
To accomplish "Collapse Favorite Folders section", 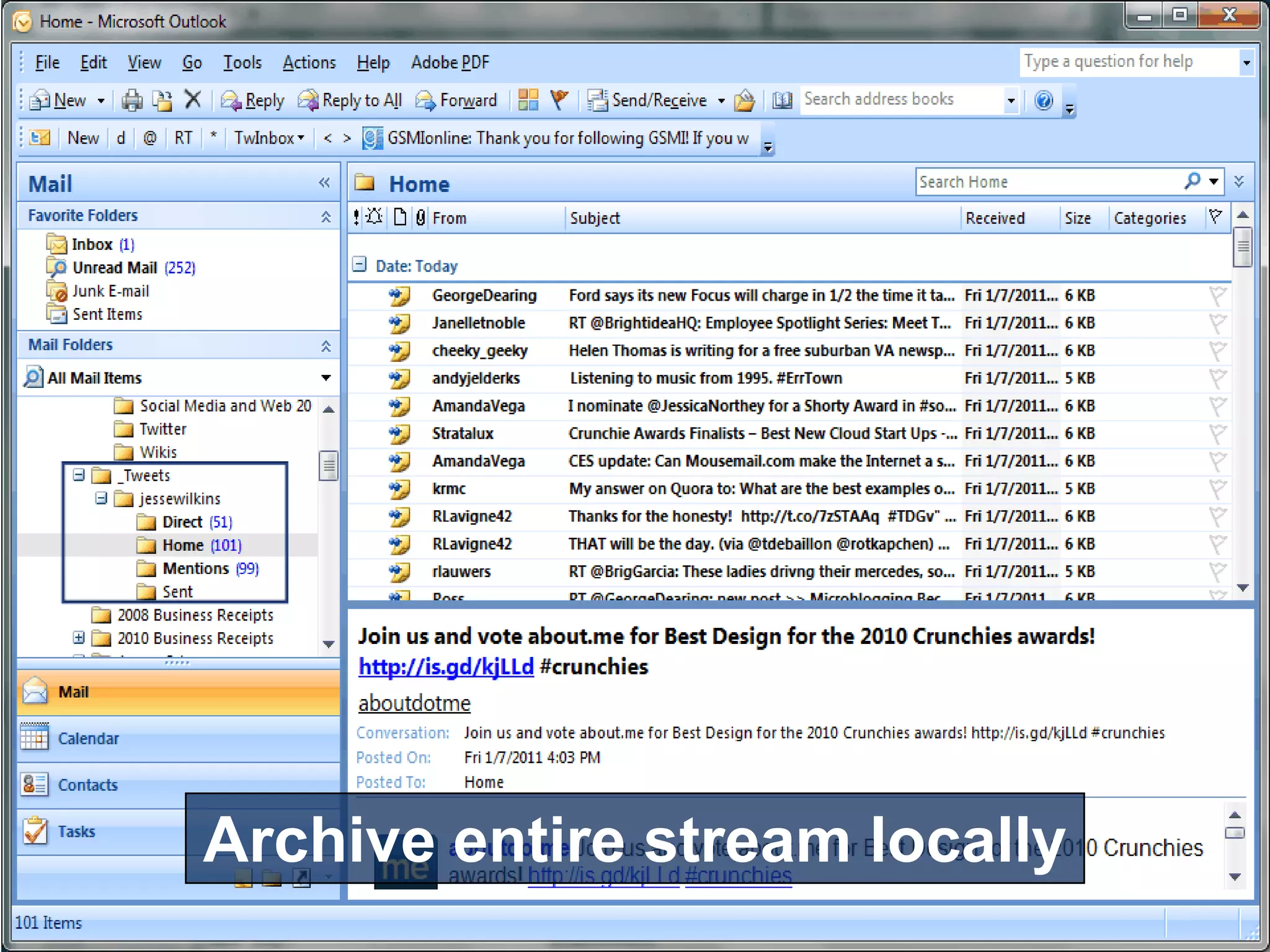I will (x=326, y=216).
